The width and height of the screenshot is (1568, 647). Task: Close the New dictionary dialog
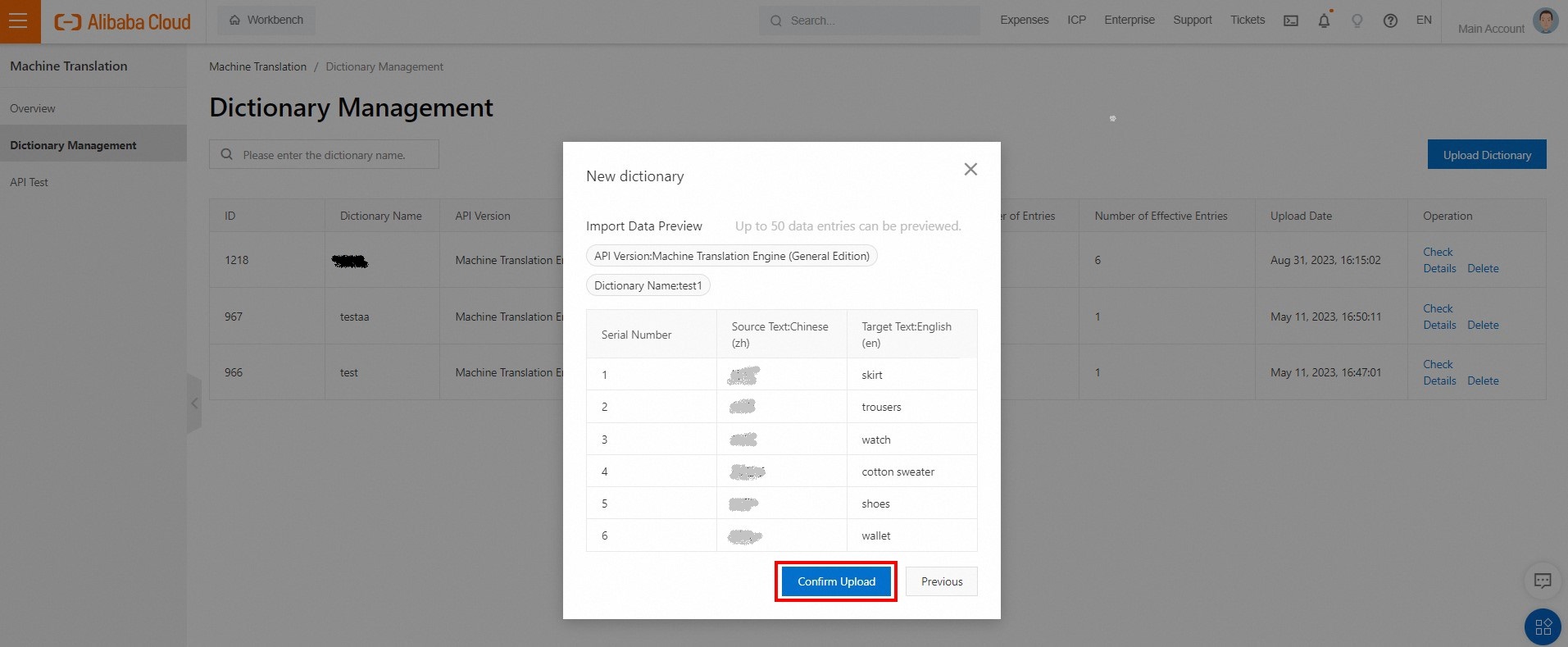(970, 169)
